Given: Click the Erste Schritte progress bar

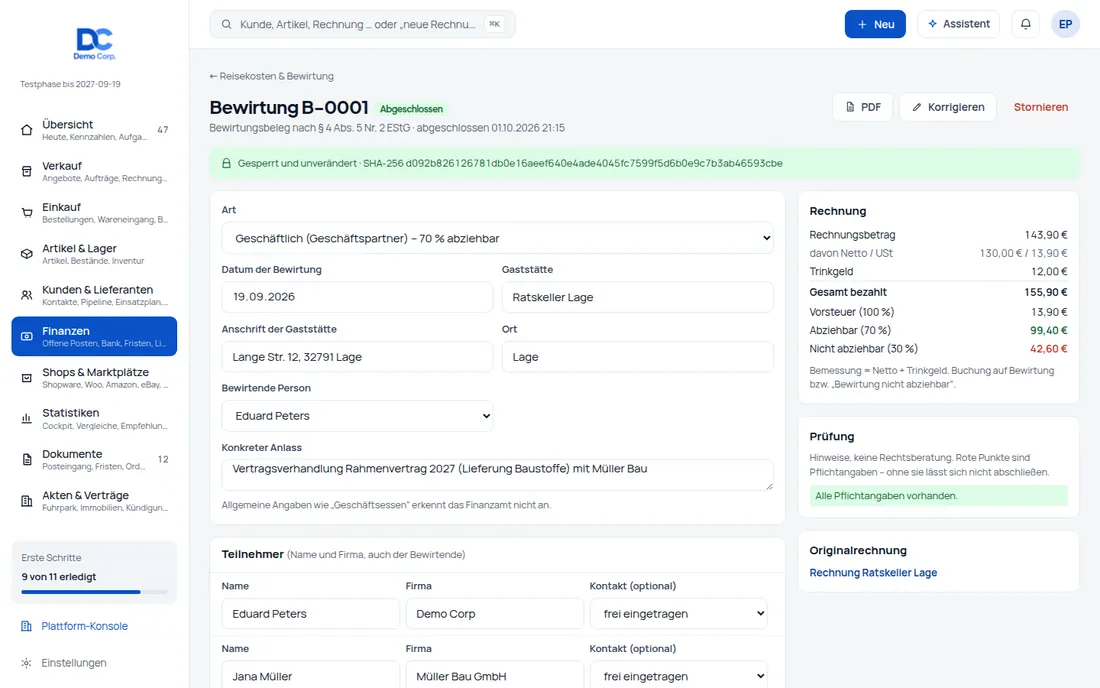Looking at the screenshot, I should click(94, 592).
